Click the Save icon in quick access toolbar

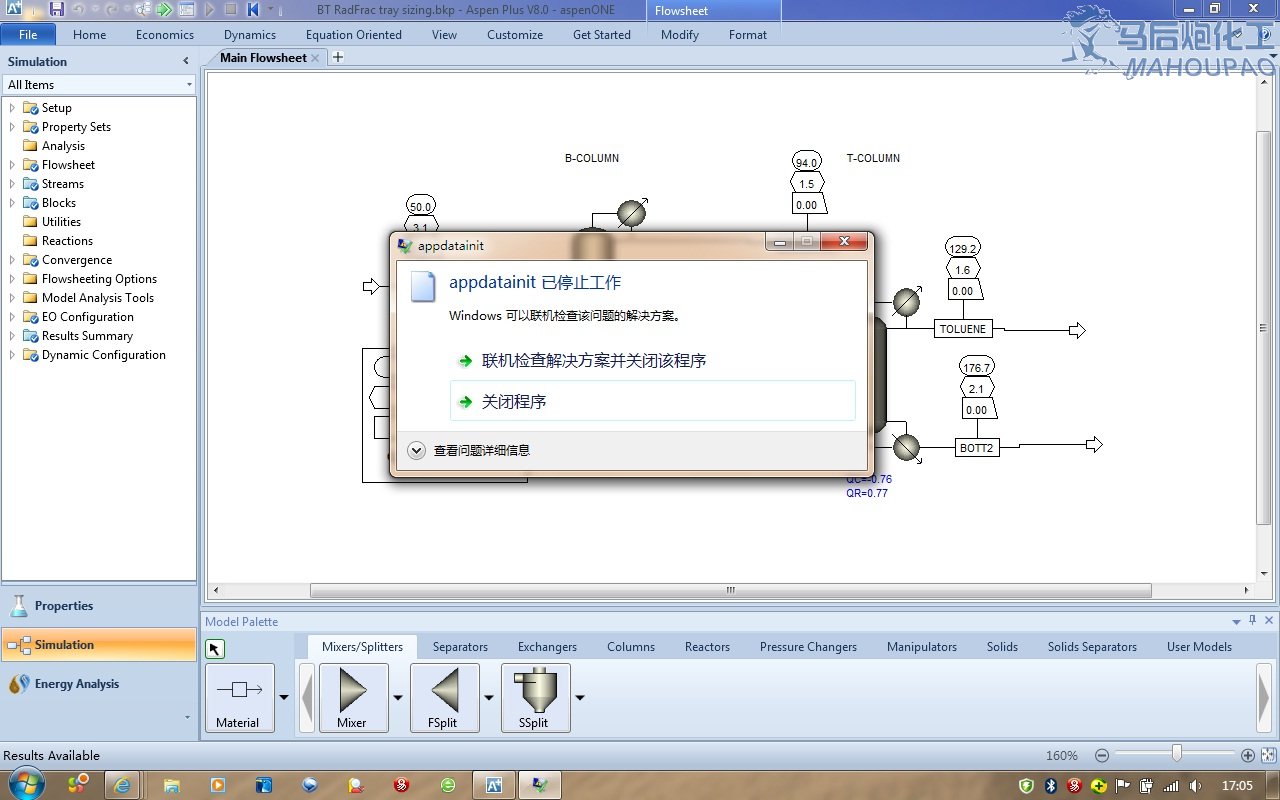point(56,9)
